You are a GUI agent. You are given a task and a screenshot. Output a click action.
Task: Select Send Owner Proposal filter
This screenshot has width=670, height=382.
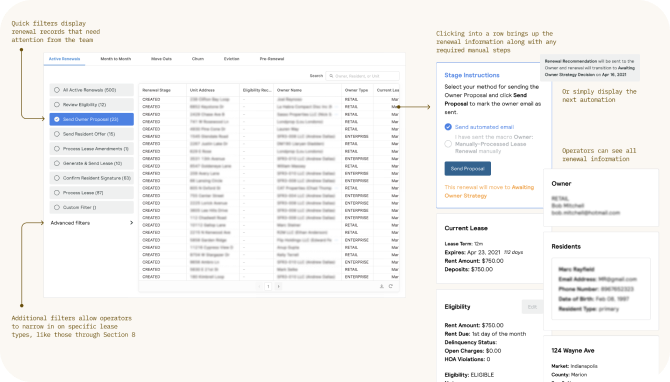click(x=91, y=119)
